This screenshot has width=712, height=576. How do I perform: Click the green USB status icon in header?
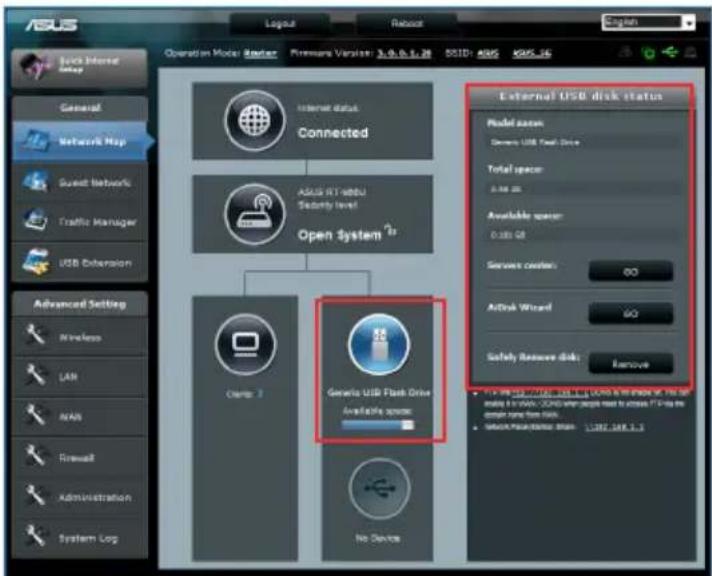pyautogui.click(x=670, y=52)
